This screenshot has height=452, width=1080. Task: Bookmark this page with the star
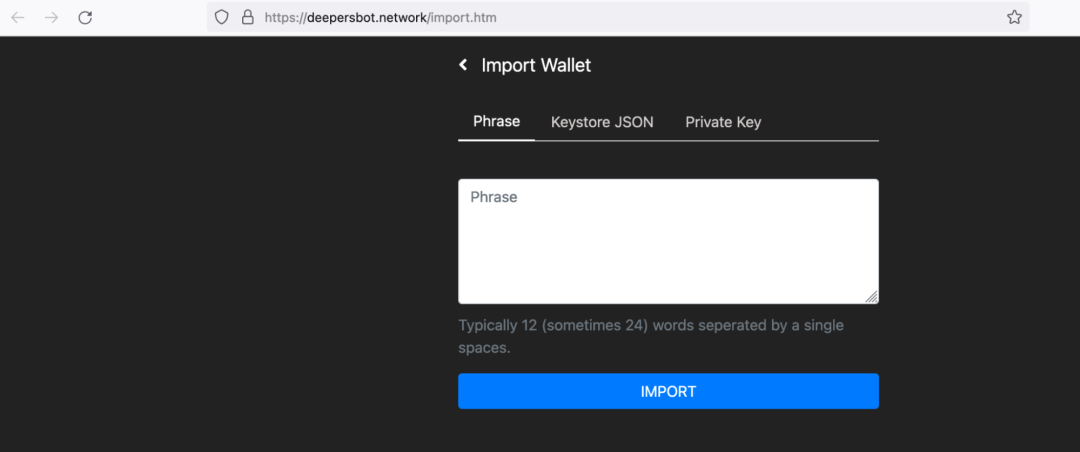pyautogui.click(x=1014, y=17)
